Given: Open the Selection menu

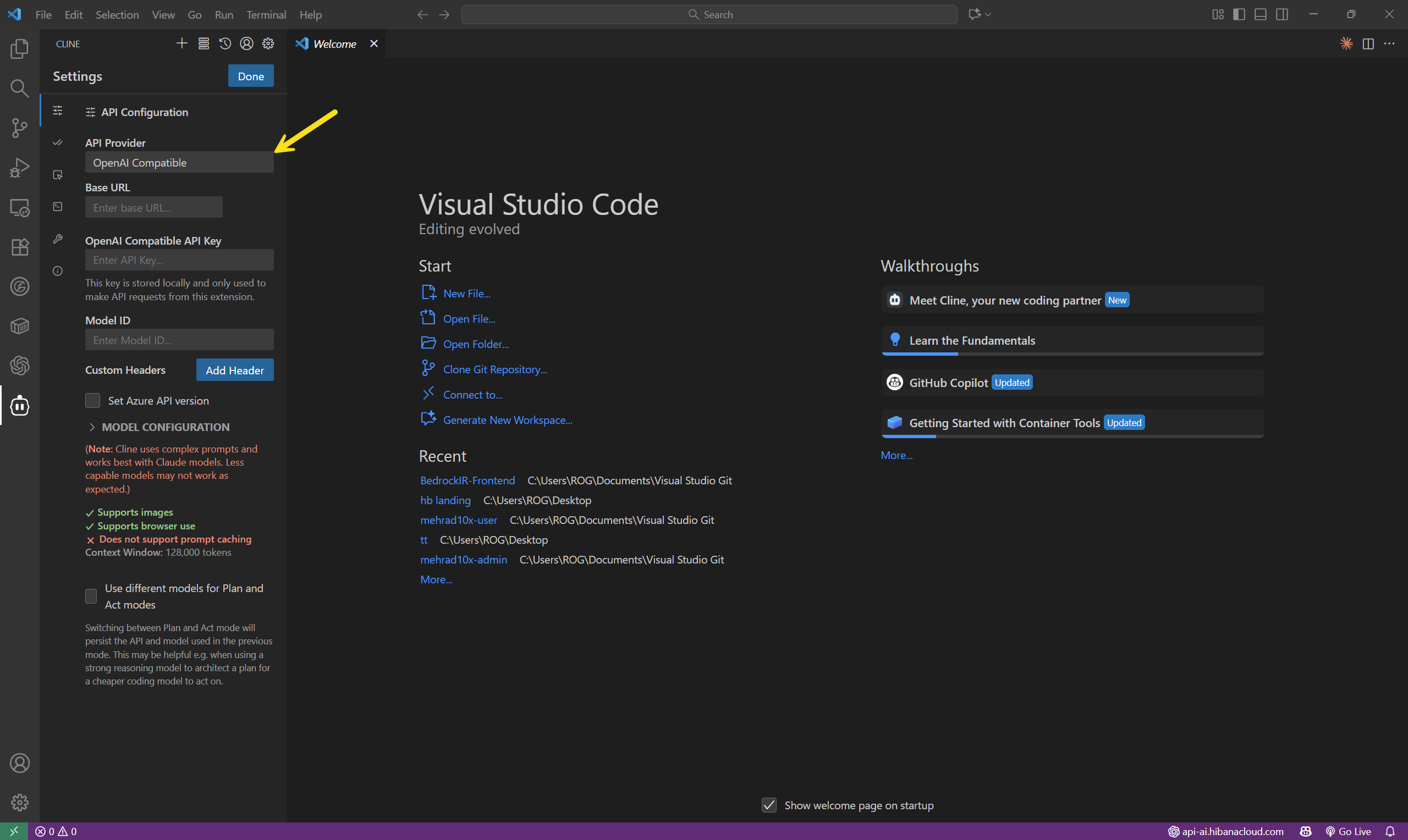Looking at the screenshot, I should [117, 15].
